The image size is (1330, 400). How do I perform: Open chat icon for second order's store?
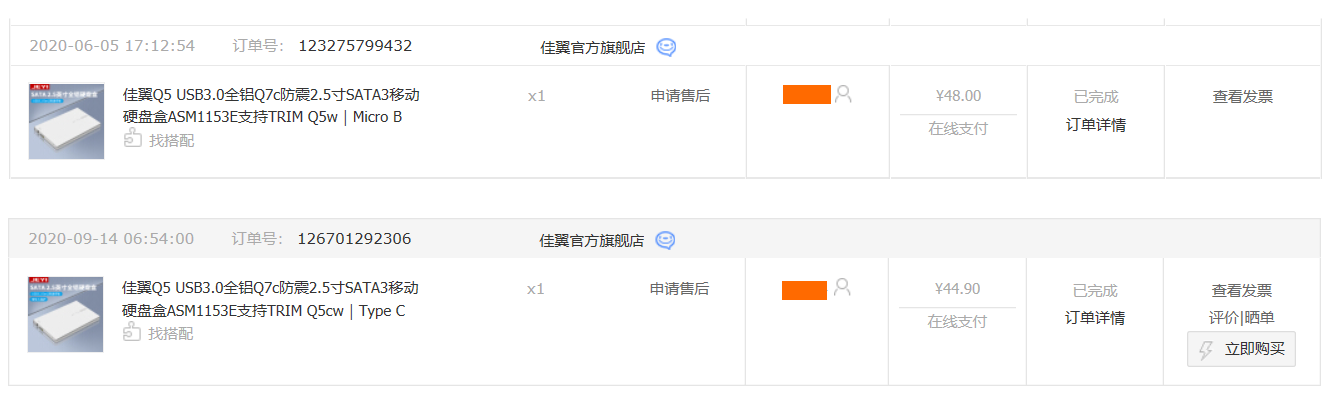pyautogui.click(x=665, y=240)
